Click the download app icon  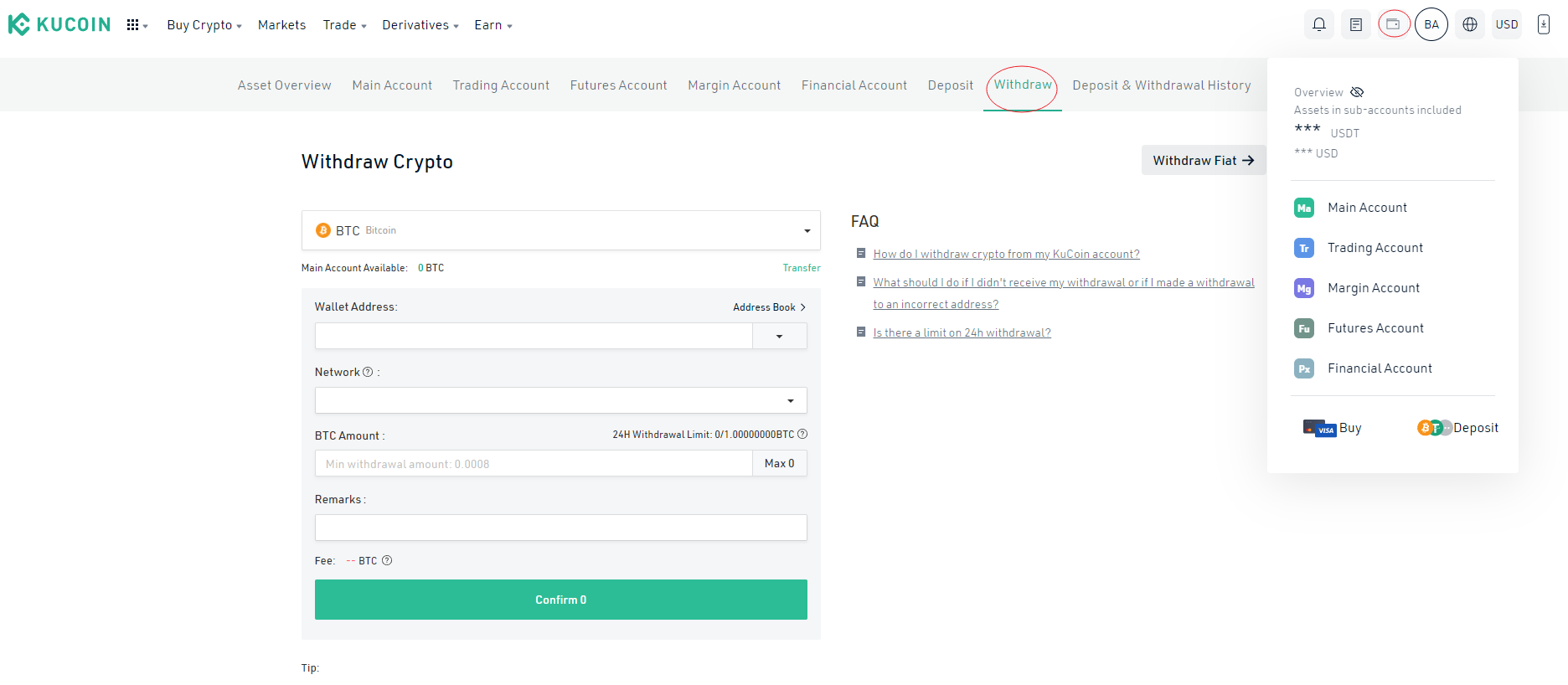(x=1544, y=24)
